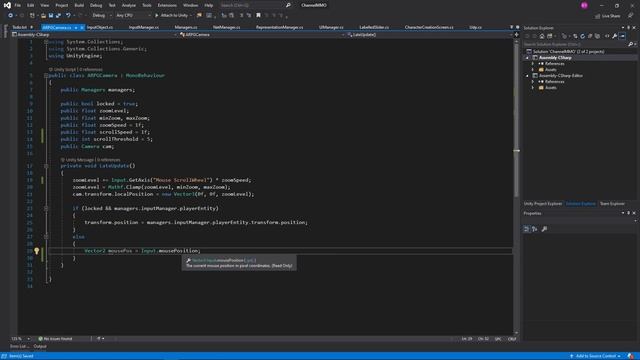Click the Live Share button
Image resolution: width=640 pixels, height=360 pixels.
607,16
